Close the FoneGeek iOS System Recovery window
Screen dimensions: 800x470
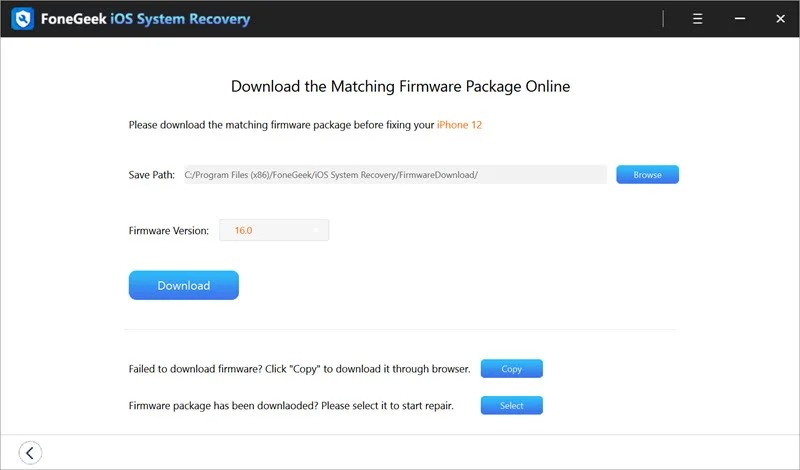point(777,19)
